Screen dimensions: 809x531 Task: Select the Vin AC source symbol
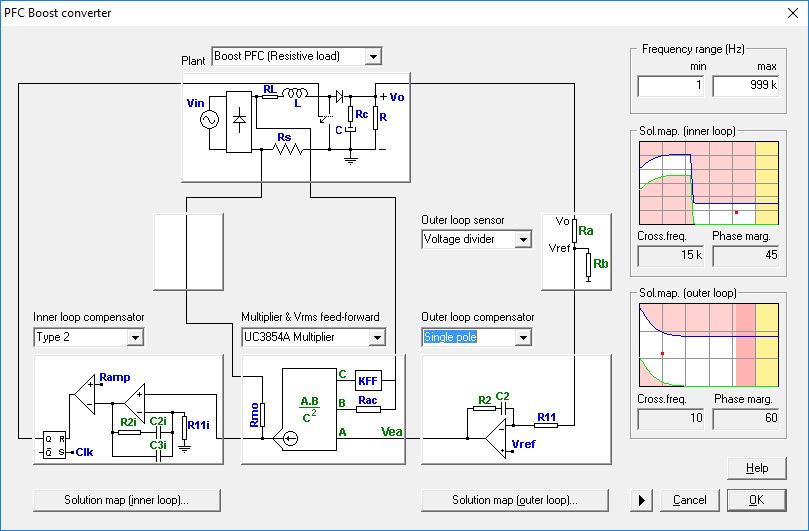pos(211,120)
